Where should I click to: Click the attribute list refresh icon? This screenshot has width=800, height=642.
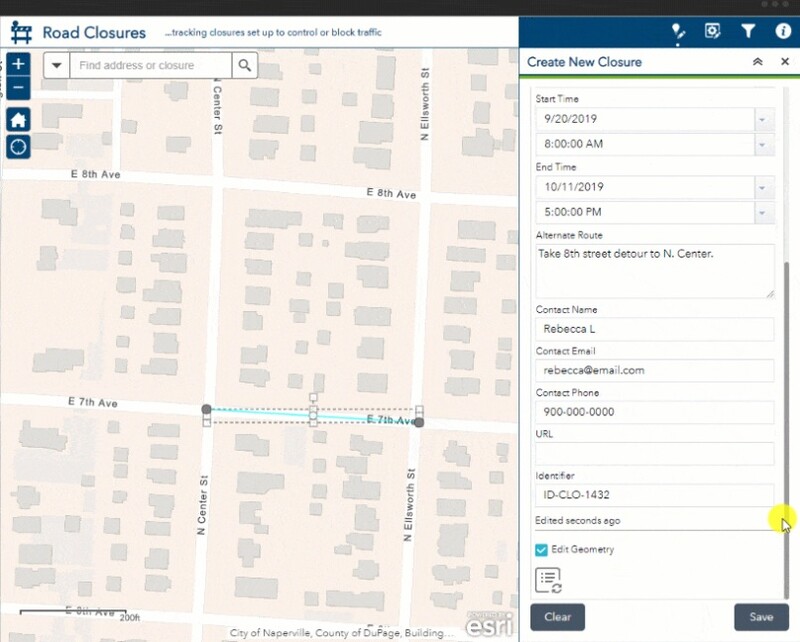click(x=548, y=579)
